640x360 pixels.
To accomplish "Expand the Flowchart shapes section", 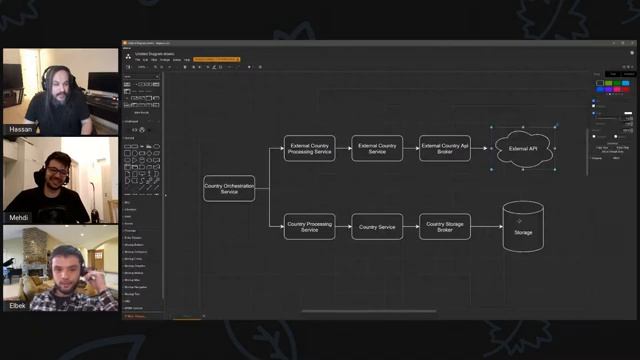I will 131,231.
